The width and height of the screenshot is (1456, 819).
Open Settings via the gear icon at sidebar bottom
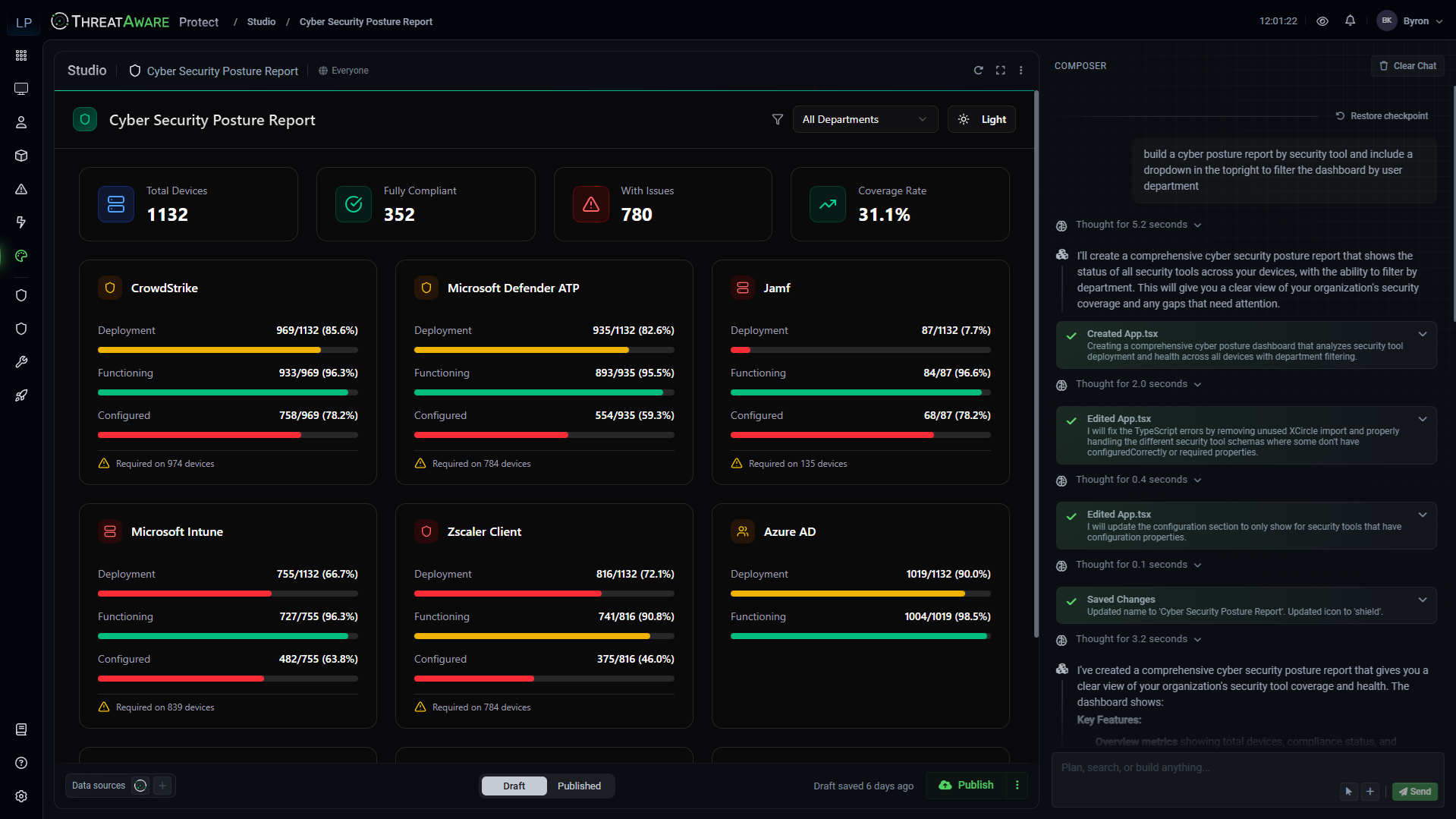click(21, 795)
